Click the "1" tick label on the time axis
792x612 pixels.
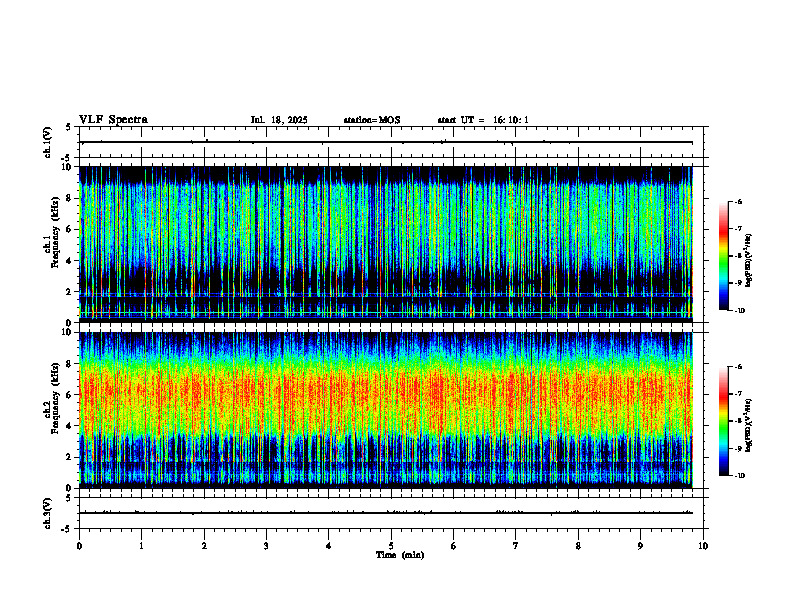[x=141, y=546]
